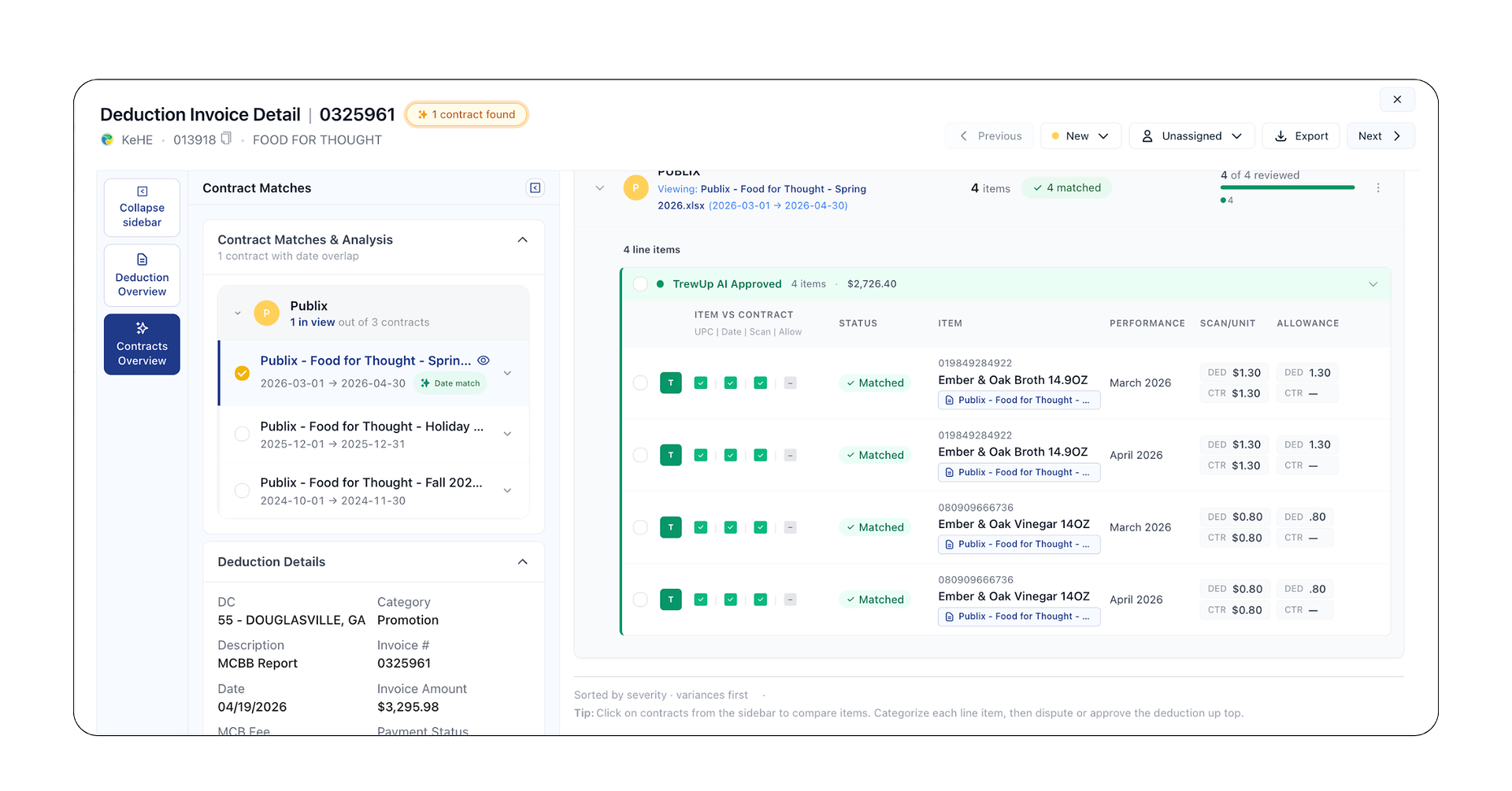Click the eye icon on Spring contract

coord(484,360)
